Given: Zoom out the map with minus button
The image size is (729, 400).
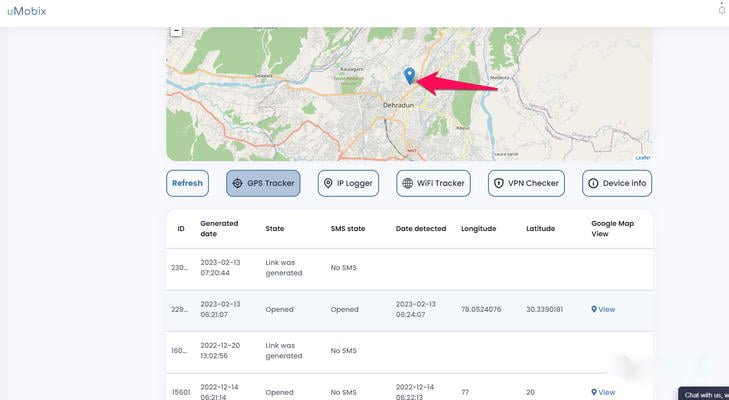Looking at the screenshot, I should [176, 31].
